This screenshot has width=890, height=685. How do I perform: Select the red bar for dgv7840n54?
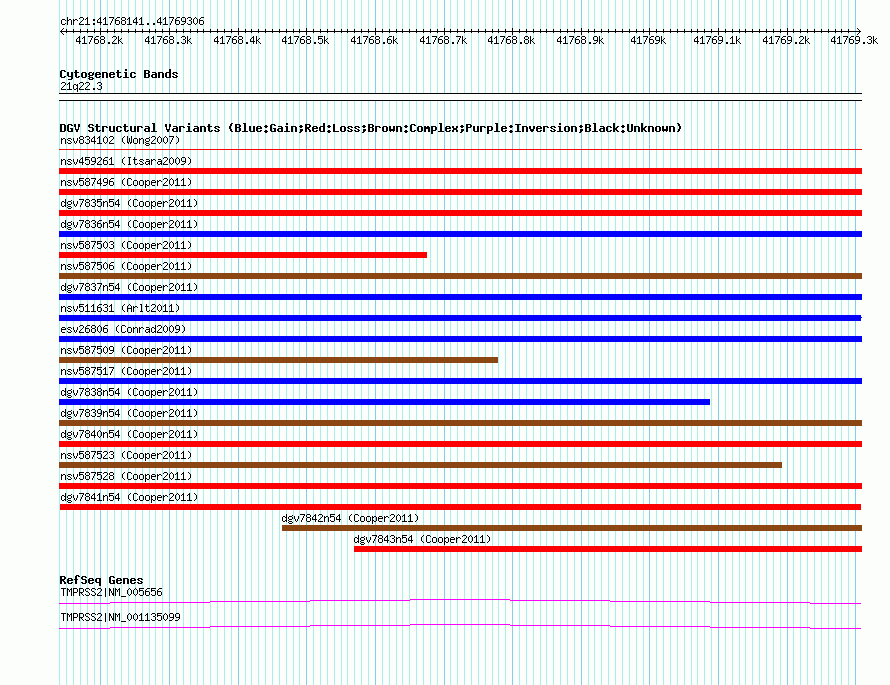pos(460,444)
